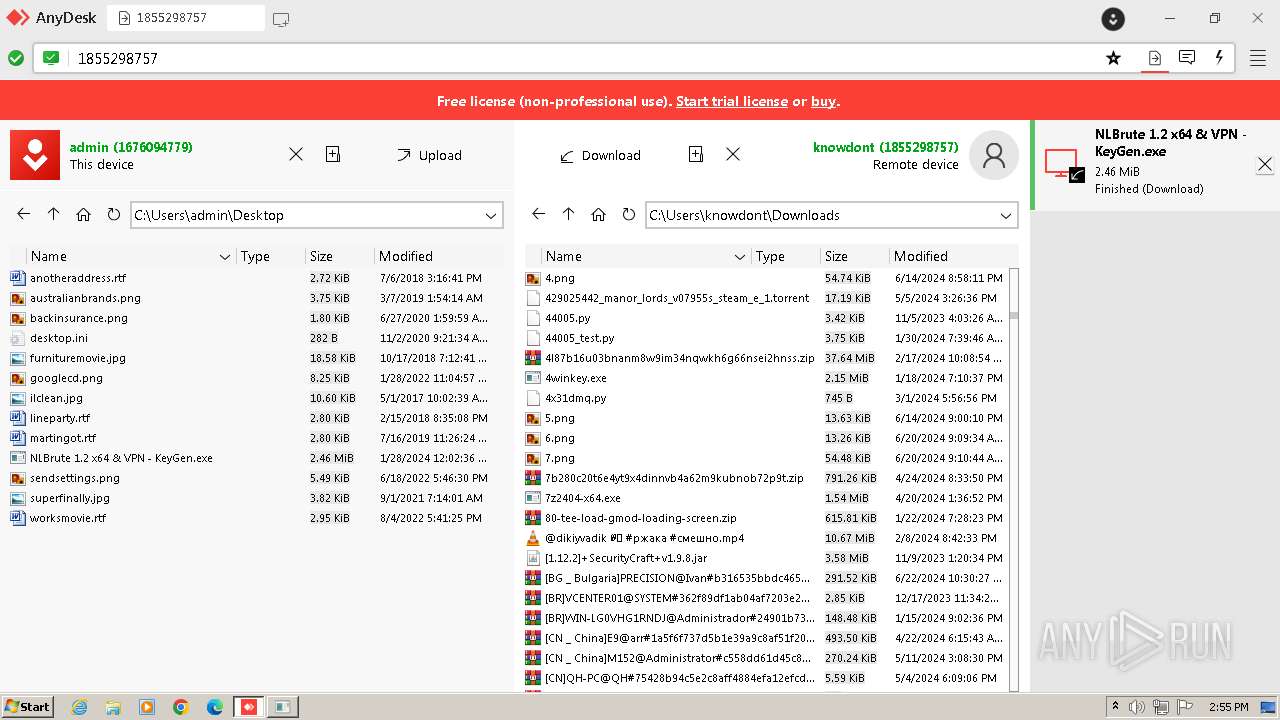Image resolution: width=1280 pixels, height=720 pixels.
Task: Select NLBrute 1.2 x64 & VPN - KeyGen.exe locally
Action: pyautogui.click(x=255, y=458)
